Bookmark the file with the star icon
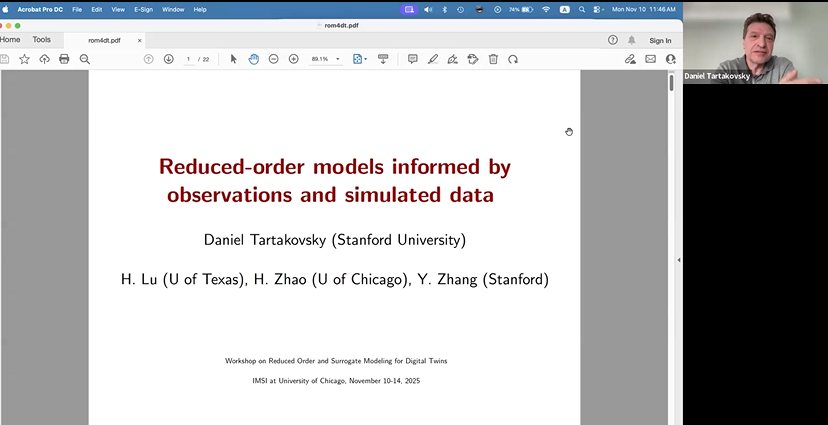Screen dimensions: 828x425 (x=24, y=59)
